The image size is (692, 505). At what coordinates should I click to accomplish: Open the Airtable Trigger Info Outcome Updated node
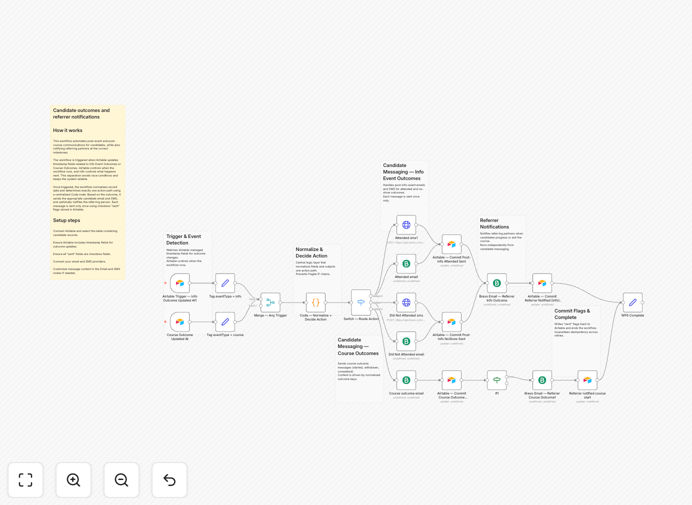[x=180, y=283]
